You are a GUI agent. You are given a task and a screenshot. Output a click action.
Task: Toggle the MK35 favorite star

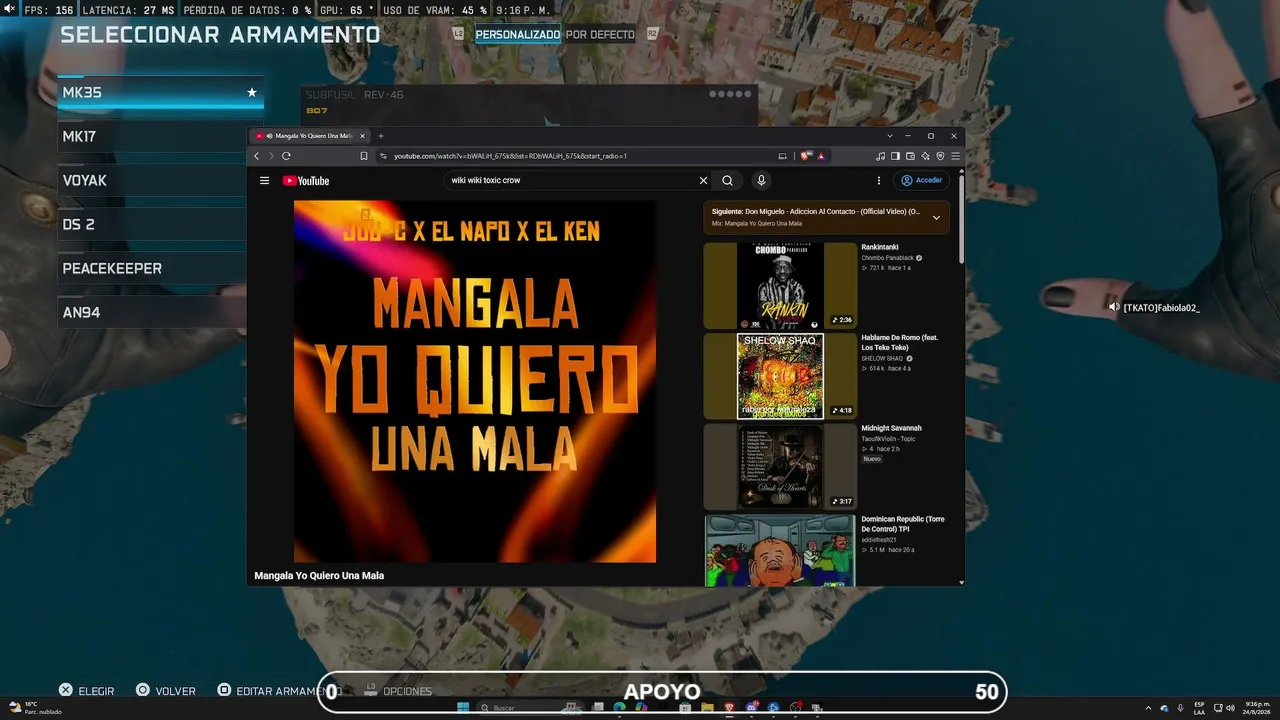click(x=252, y=92)
